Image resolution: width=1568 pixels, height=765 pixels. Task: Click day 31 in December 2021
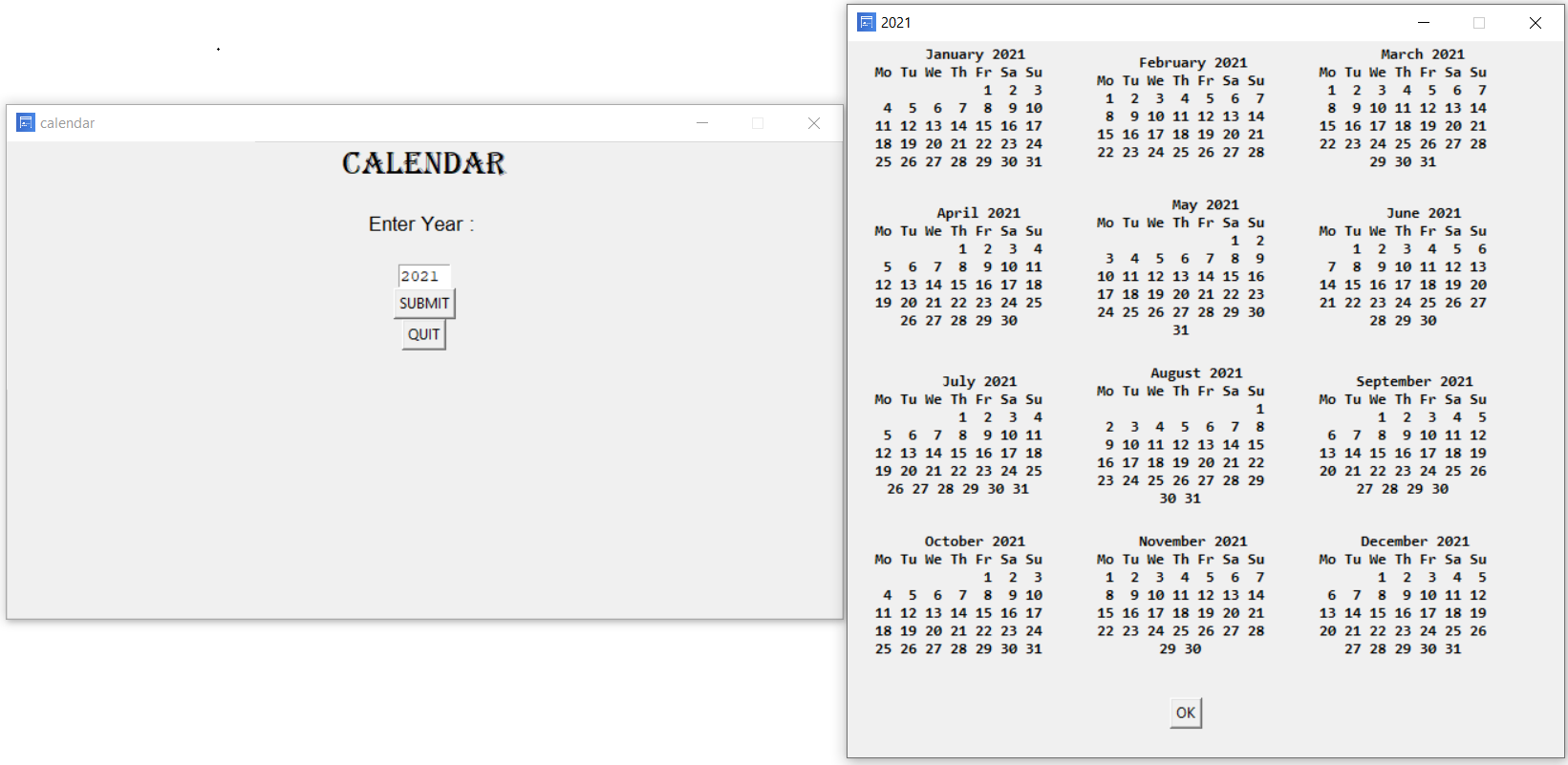tap(1452, 648)
